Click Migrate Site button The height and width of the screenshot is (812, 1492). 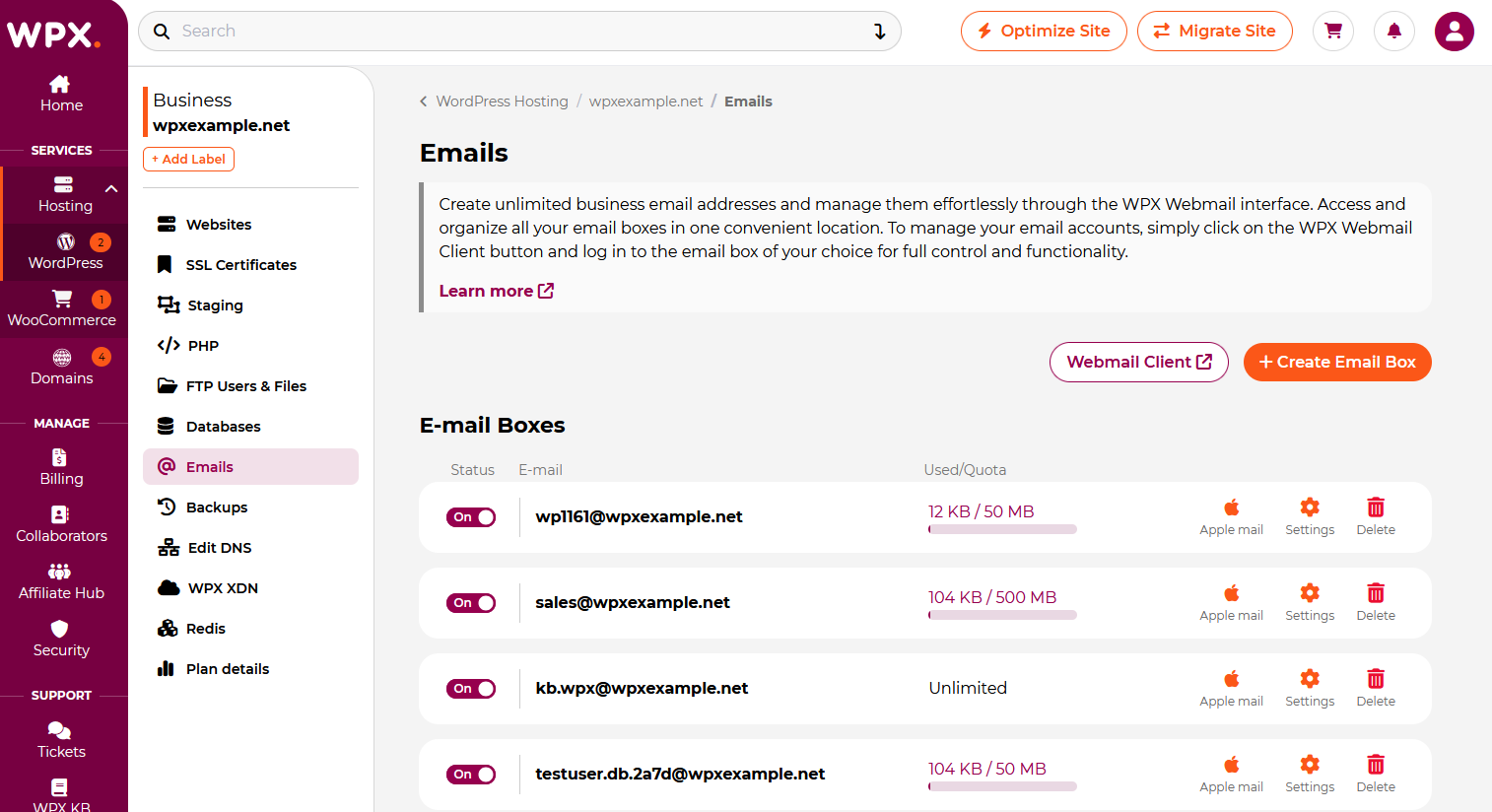point(1214,32)
